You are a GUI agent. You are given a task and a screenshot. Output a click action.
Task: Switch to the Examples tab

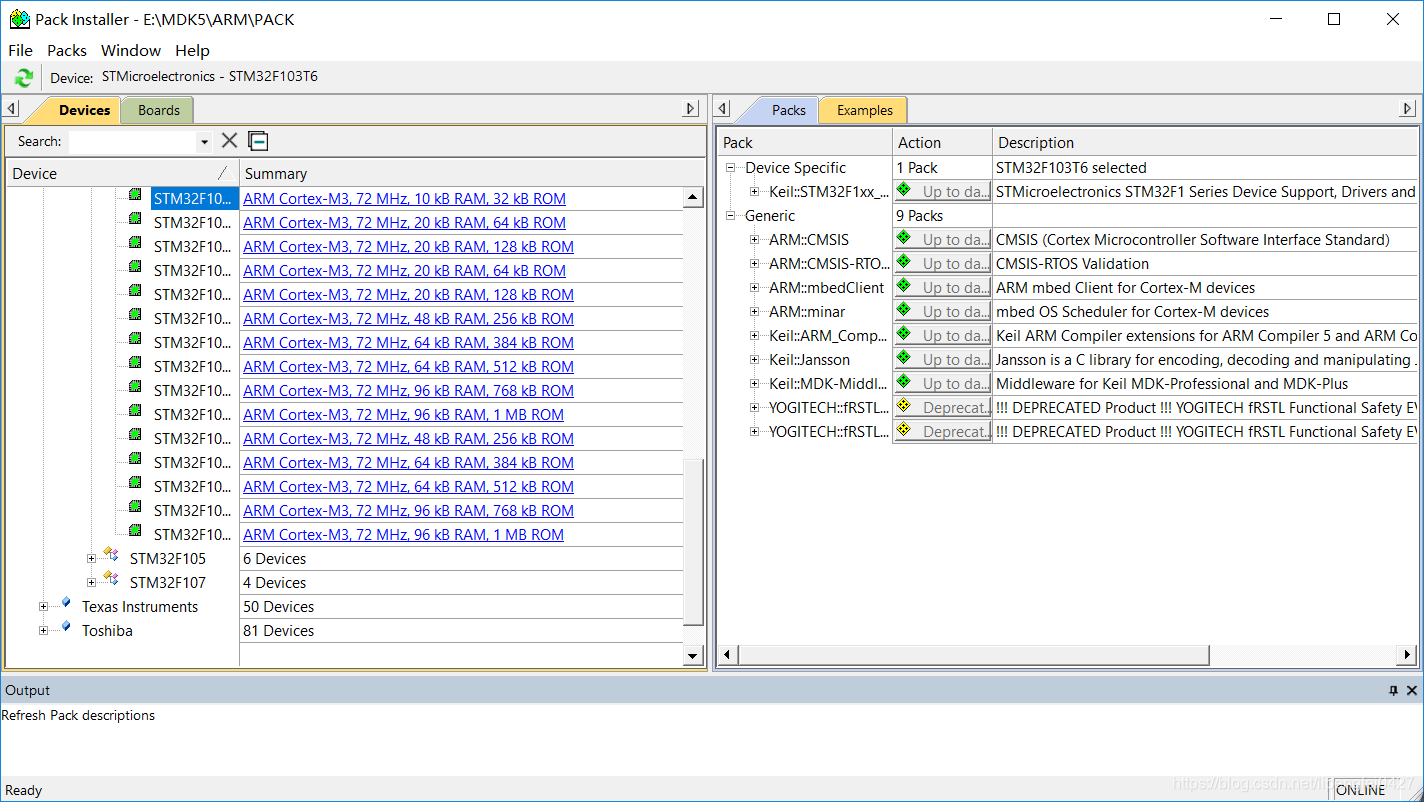click(x=864, y=110)
